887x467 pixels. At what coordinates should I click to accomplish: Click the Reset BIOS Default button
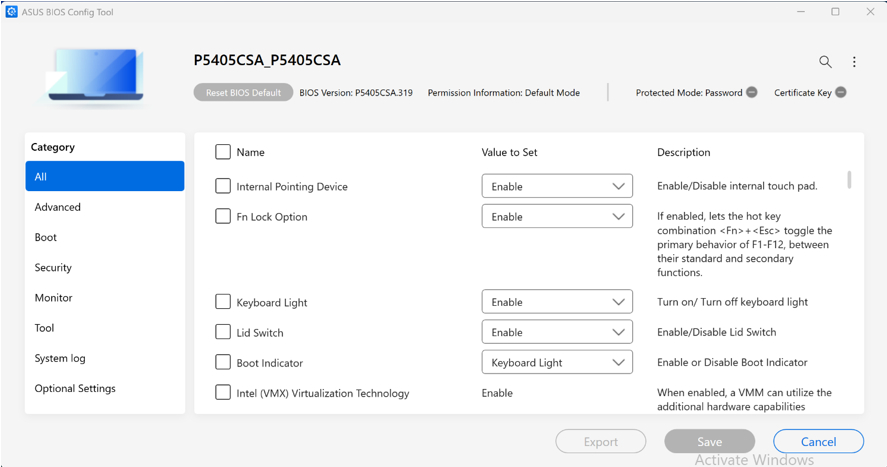point(243,92)
